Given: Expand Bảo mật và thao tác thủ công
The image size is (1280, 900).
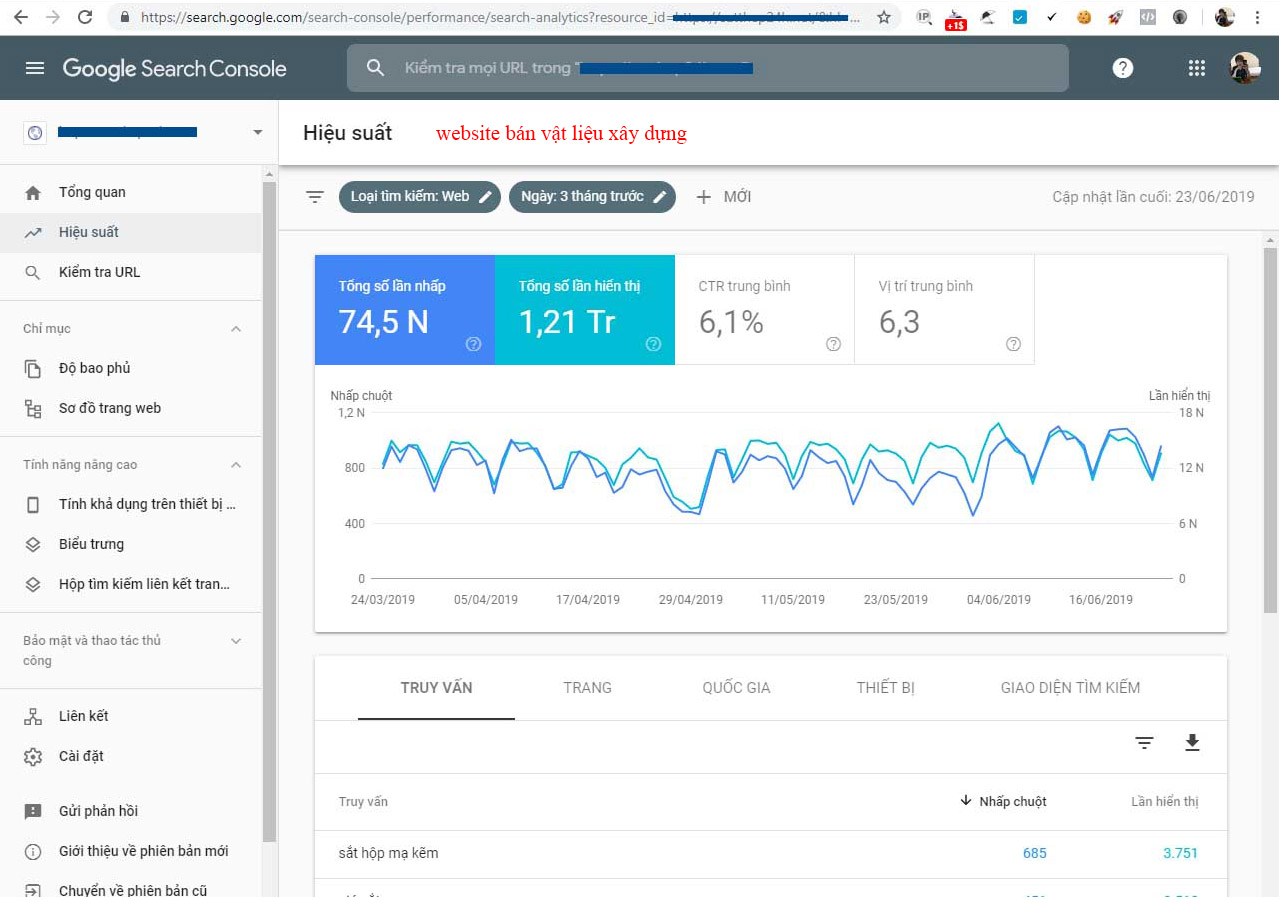Looking at the screenshot, I should (236, 641).
